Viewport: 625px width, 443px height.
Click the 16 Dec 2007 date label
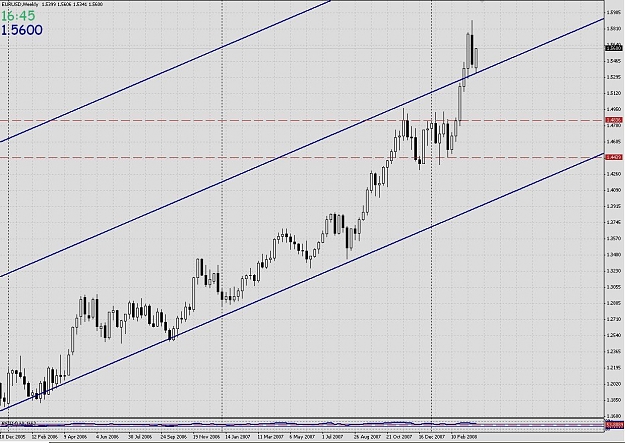tap(432, 437)
